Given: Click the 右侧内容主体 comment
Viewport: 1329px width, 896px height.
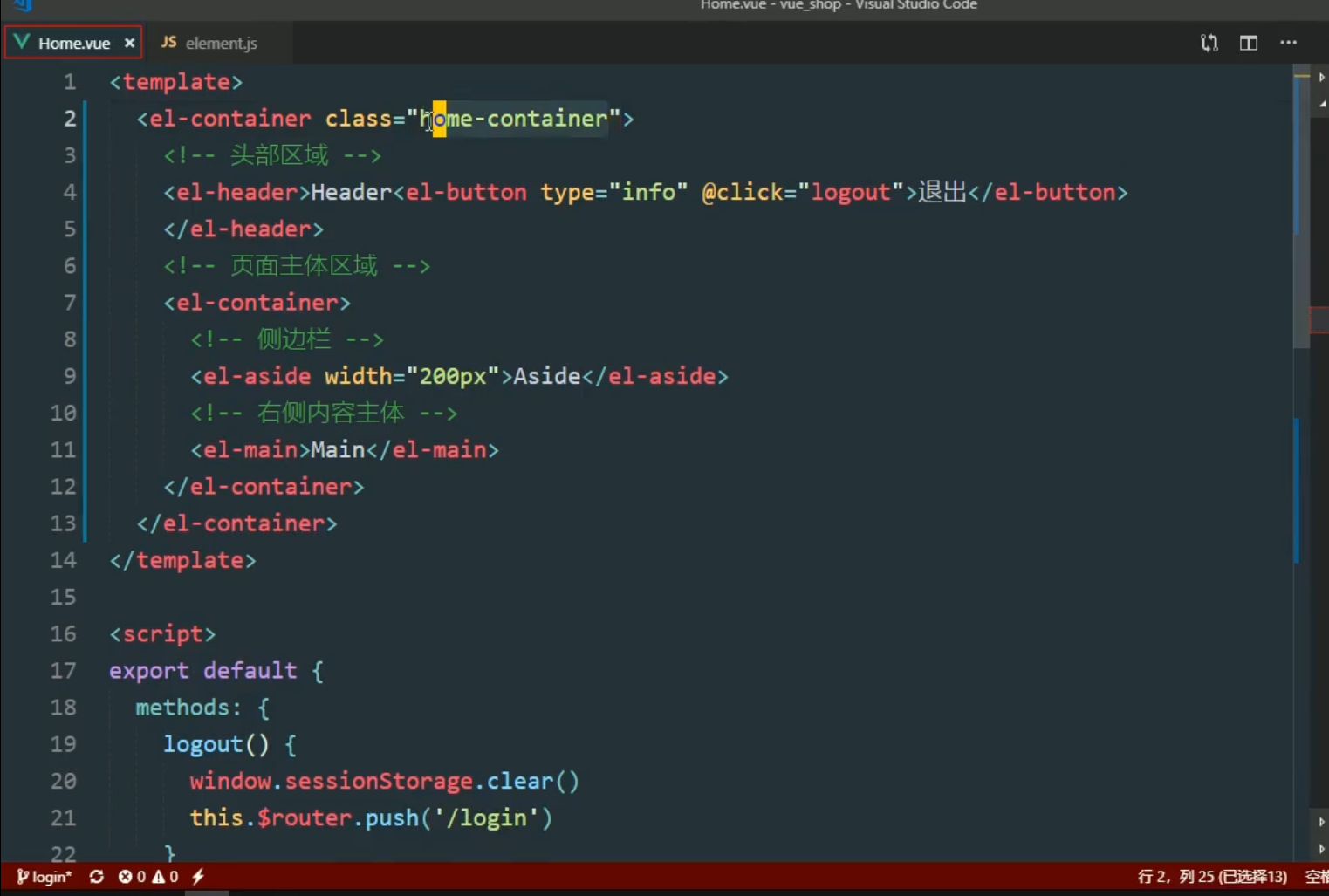Looking at the screenshot, I should (324, 413).
